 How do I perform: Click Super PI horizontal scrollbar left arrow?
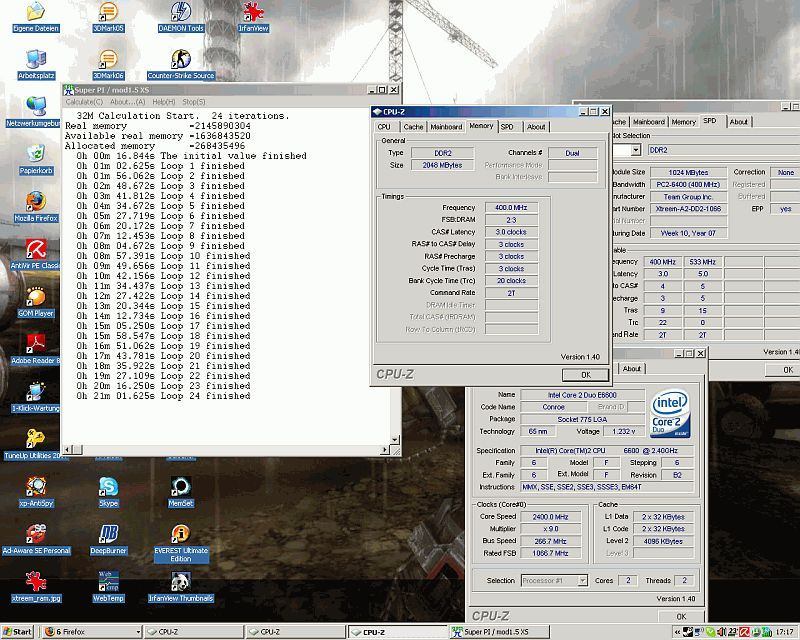tap(68, 450)
